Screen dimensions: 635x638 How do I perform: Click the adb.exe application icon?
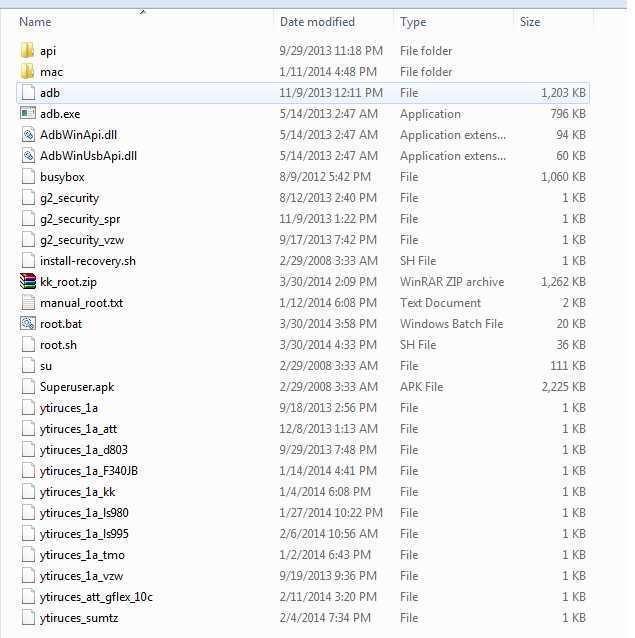click(28, 114)
